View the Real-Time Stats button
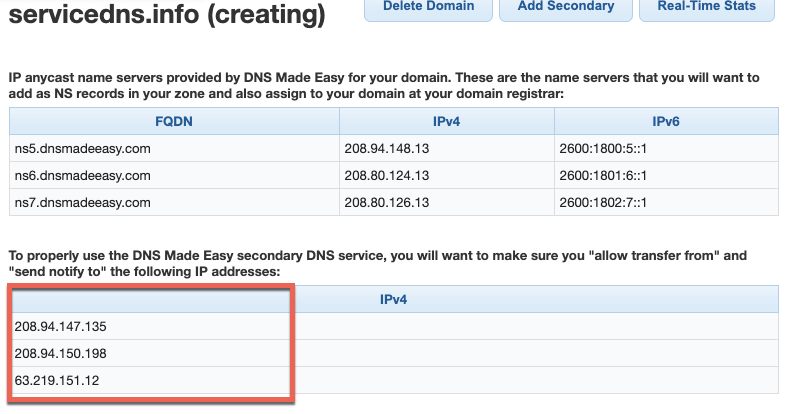The height and width of the screenshot is (414, 789). (x=706, y=9)
